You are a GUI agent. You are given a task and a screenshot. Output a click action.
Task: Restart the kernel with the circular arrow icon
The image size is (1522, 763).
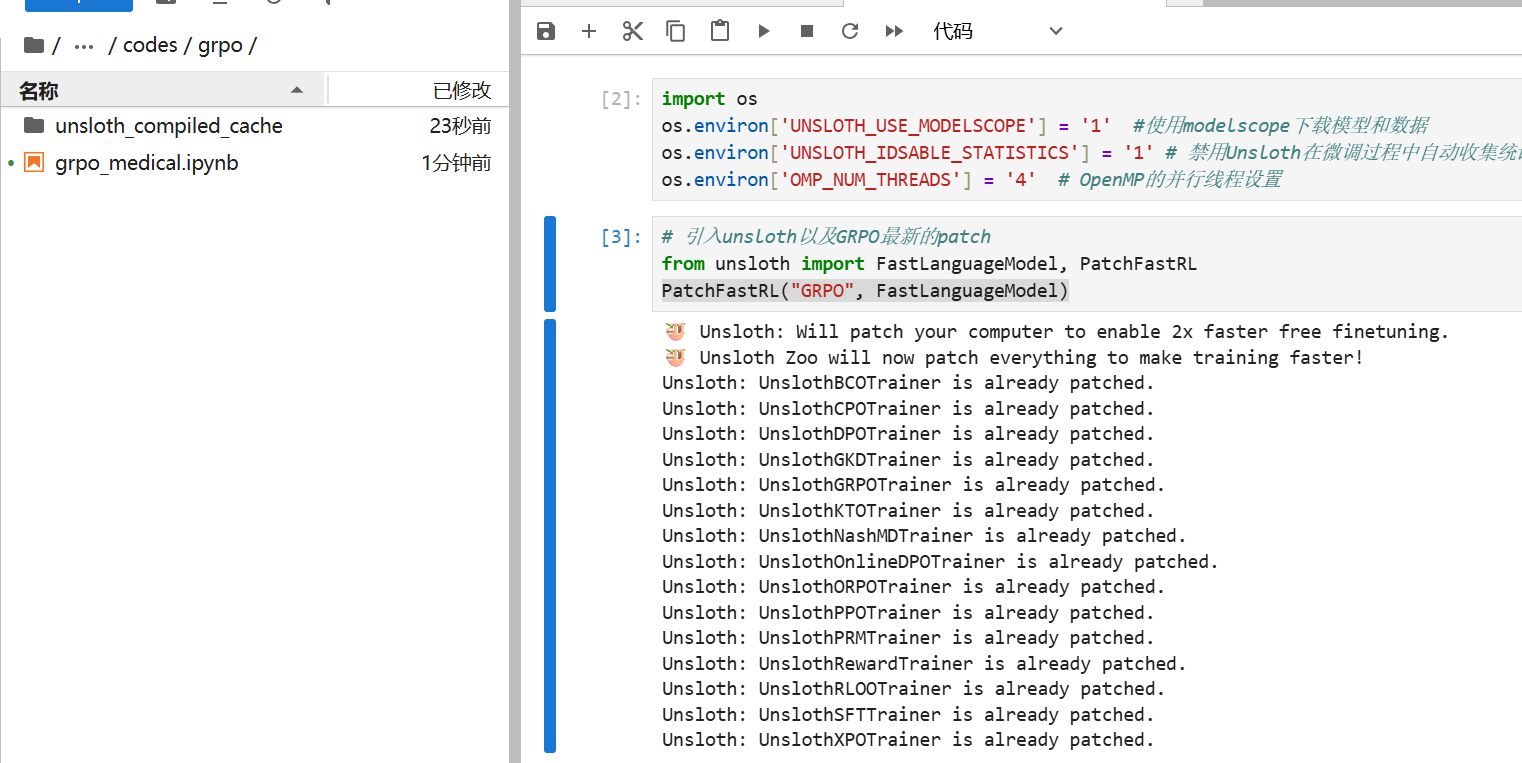coord(850,31)
